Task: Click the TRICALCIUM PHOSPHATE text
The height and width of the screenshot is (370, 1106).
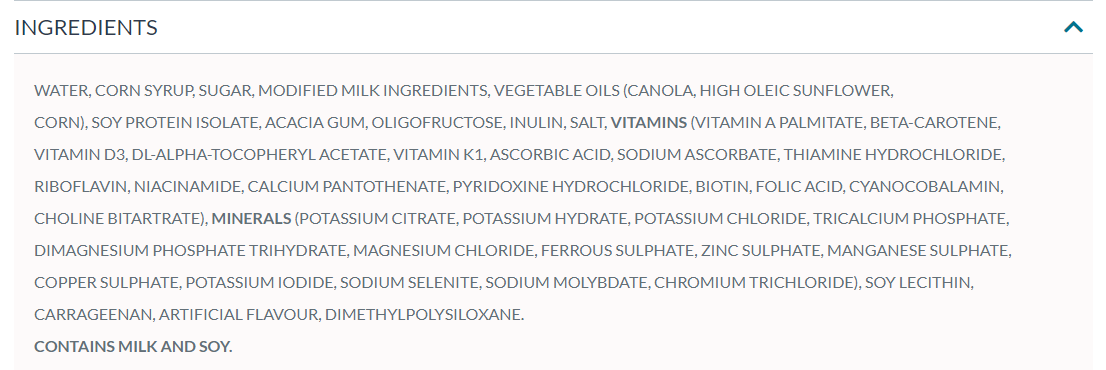Action: point(910,218)
